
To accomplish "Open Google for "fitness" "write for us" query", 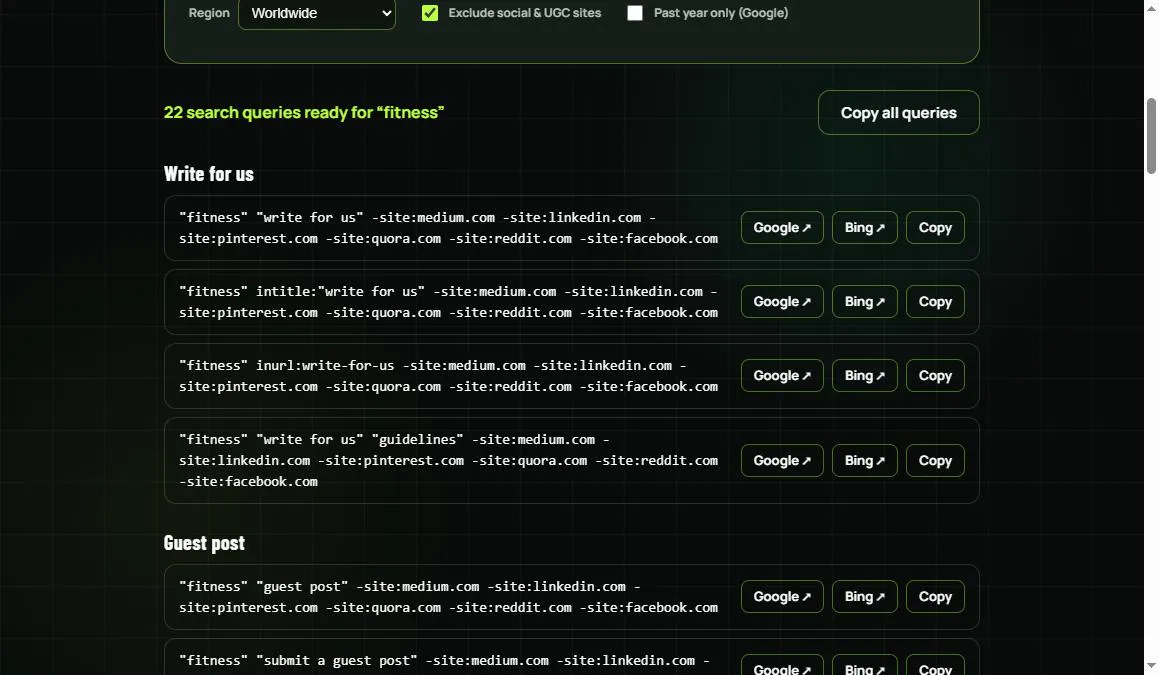I will pyautogui.click(x=782, y=228).
